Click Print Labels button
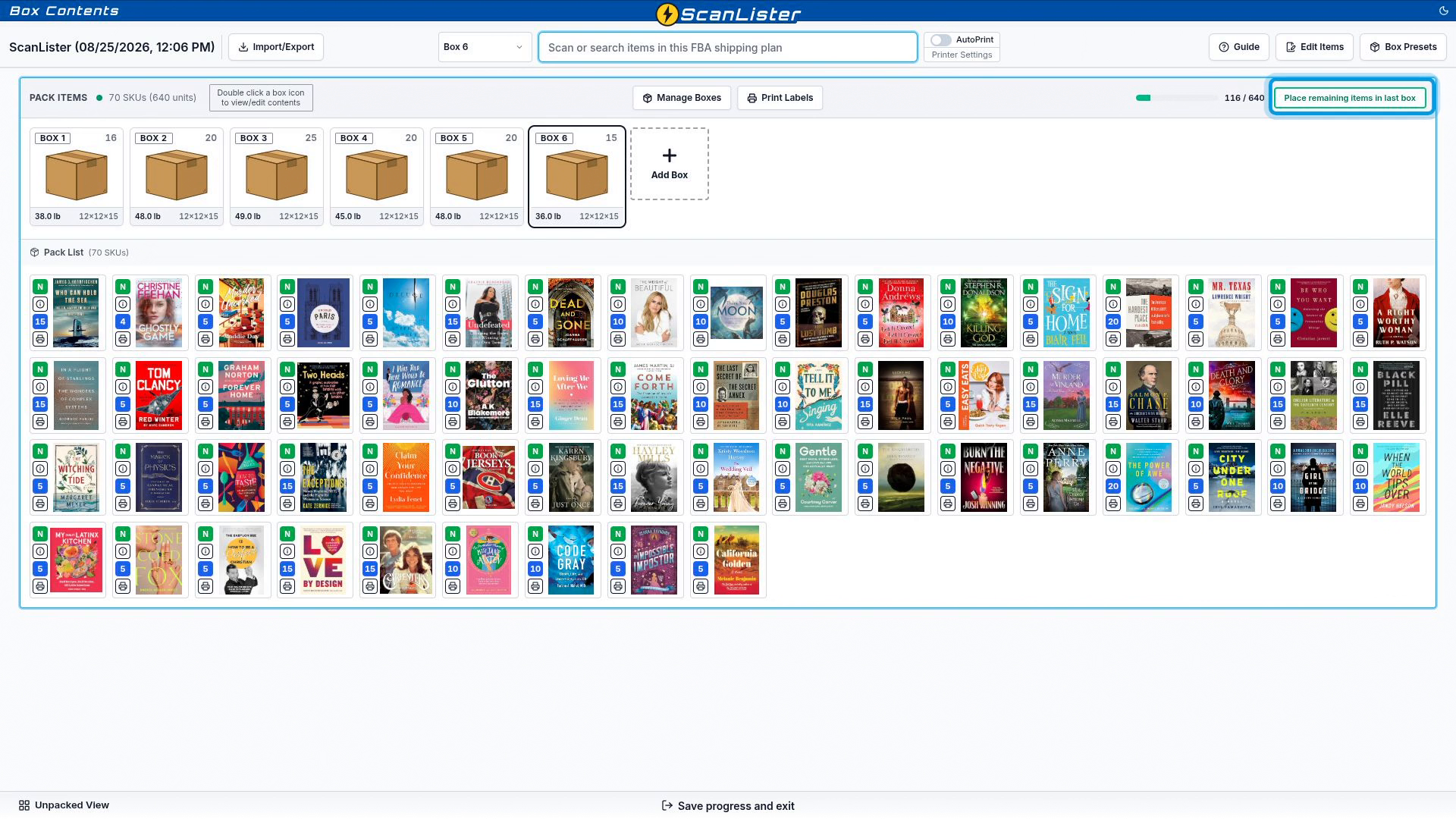1456x819 pixels. [x=780, y=98]
